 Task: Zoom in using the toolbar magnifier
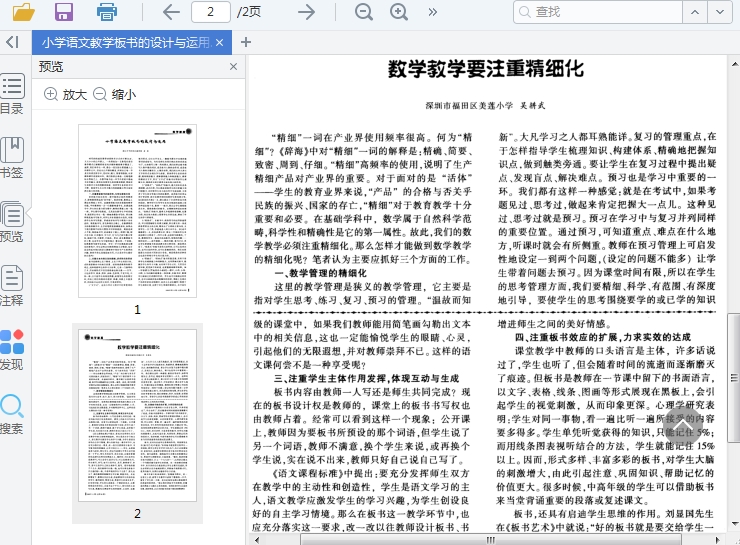click(399, 12)
